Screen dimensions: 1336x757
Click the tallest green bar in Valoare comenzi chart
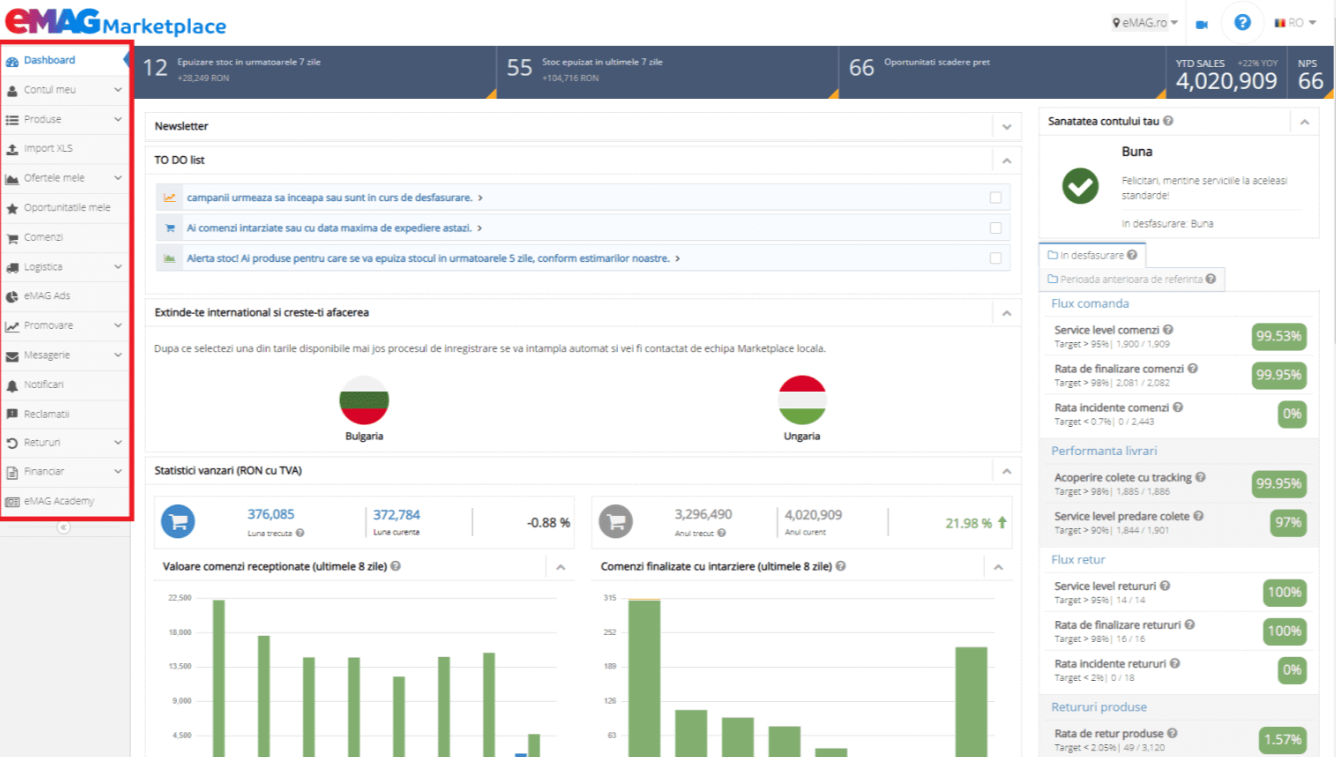(x=219, y=678)
